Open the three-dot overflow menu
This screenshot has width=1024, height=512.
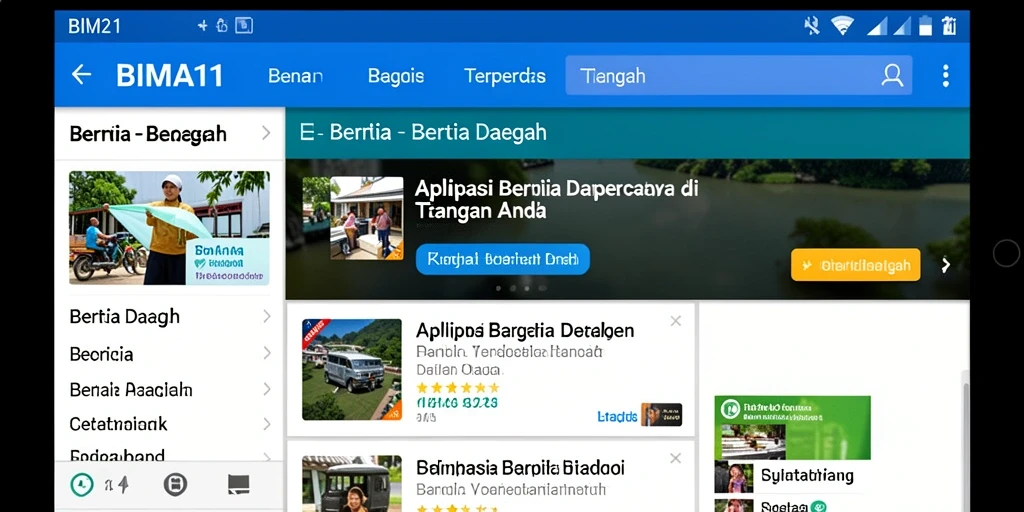(x=945, y=76)
